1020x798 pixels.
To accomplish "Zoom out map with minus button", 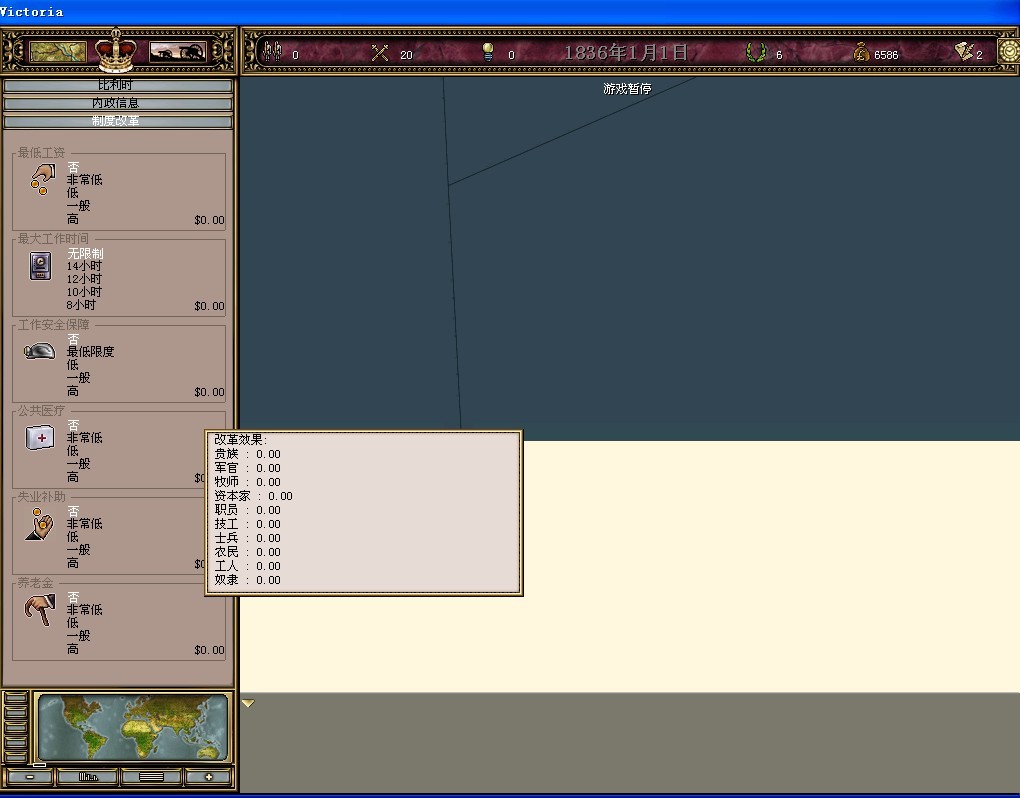I will (30, 777).
